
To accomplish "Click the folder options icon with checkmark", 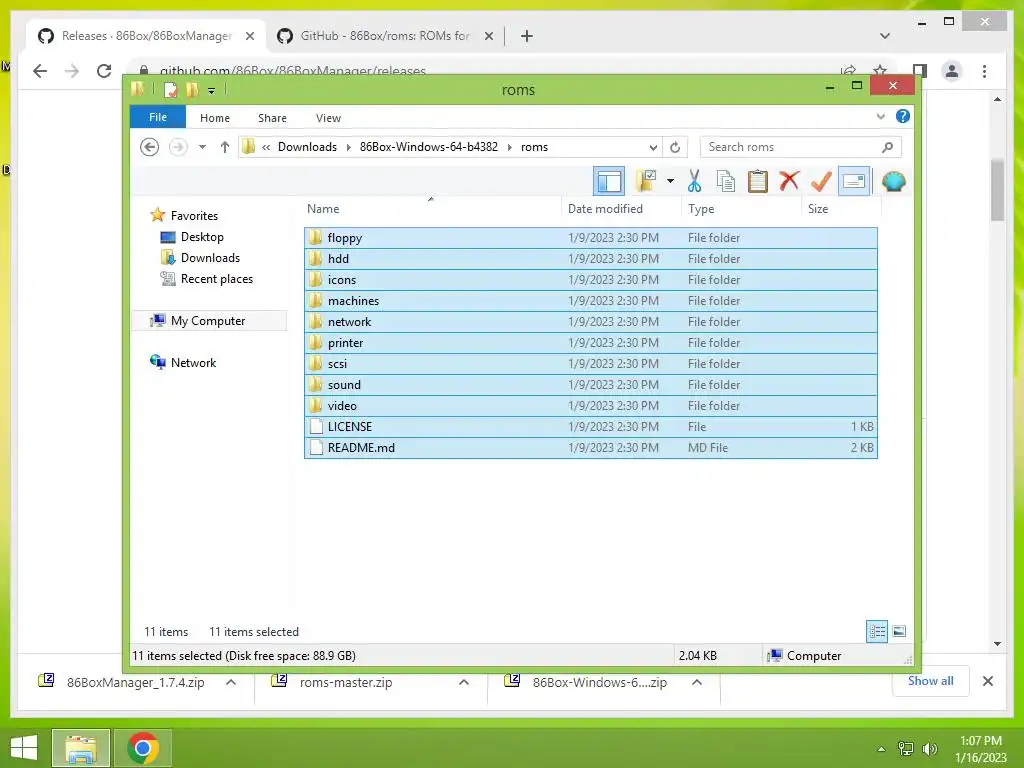I will tap(645, 181).
